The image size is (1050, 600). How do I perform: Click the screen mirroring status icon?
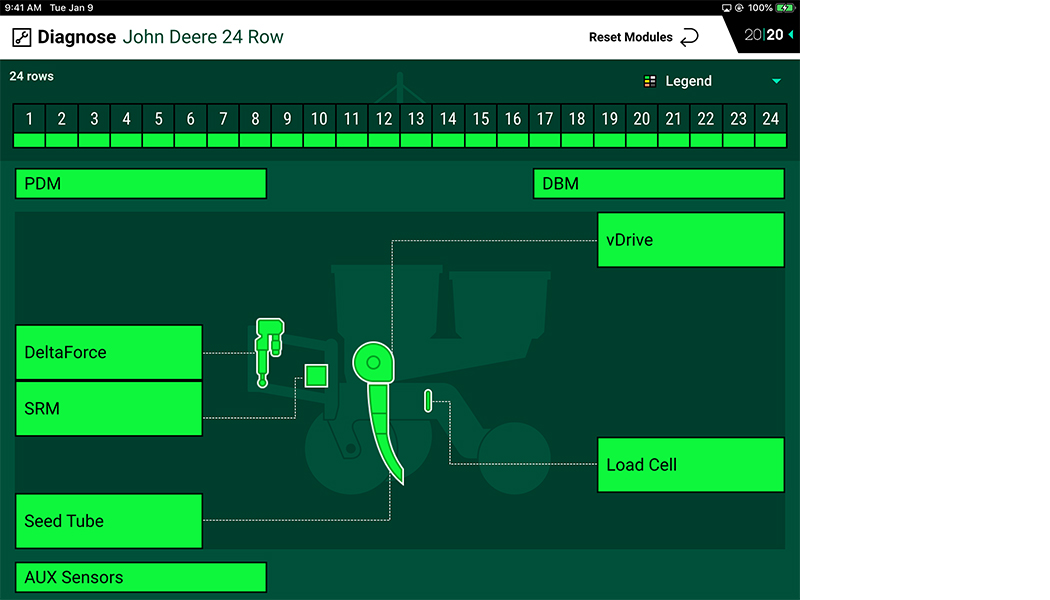pos(726,8)
